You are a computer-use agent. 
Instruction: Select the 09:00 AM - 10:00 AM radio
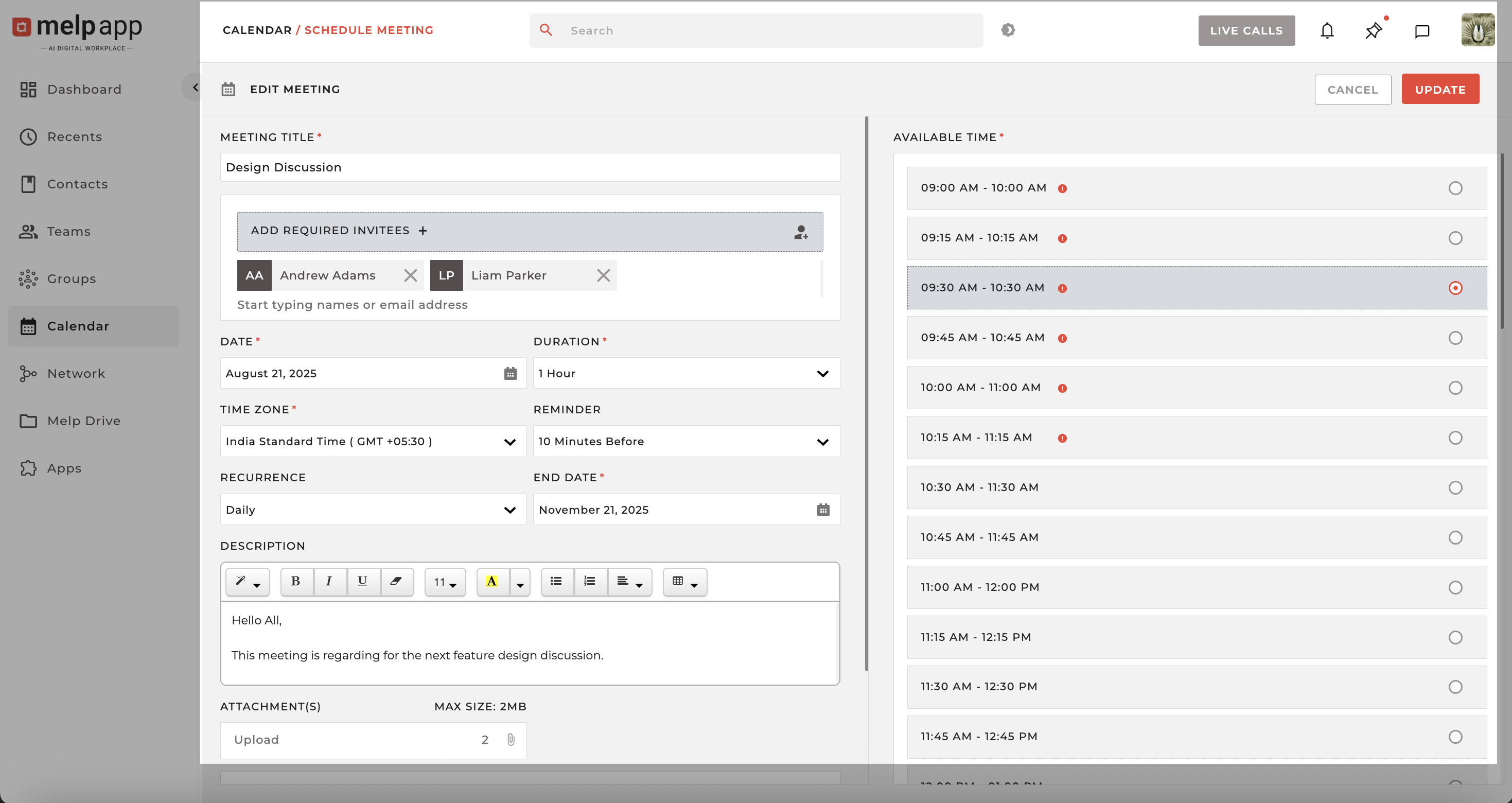[1455, 188]
